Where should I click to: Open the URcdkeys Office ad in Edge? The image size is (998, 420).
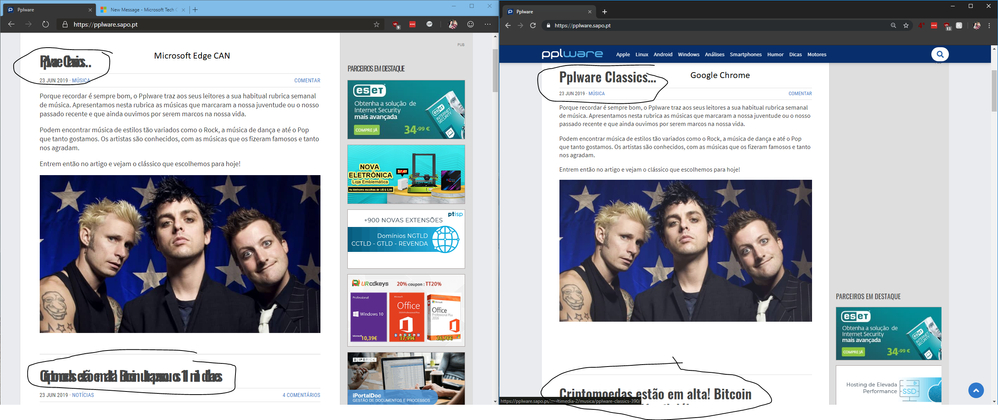(x=406, y=310)
